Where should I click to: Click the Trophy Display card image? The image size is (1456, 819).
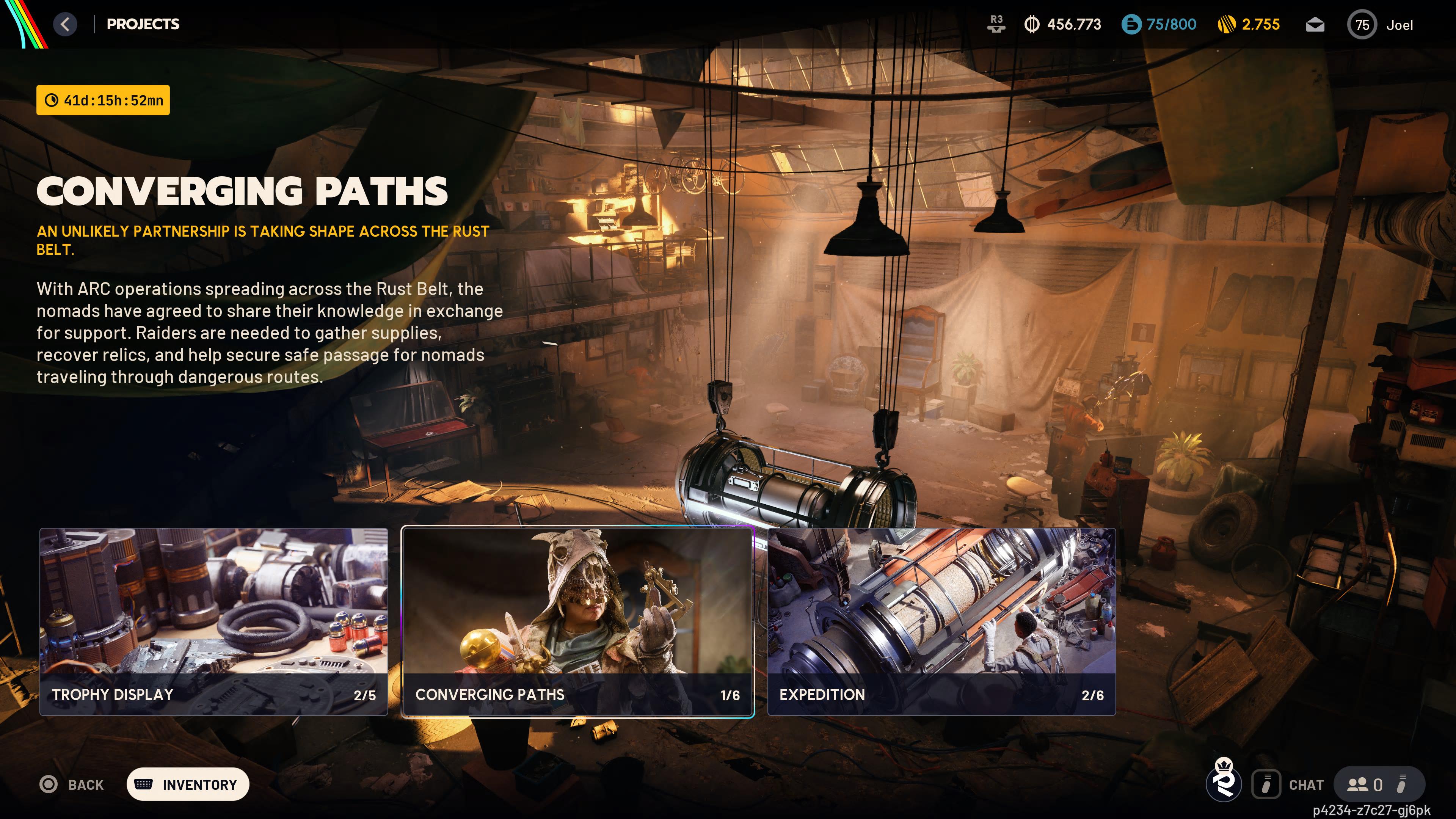213,601
